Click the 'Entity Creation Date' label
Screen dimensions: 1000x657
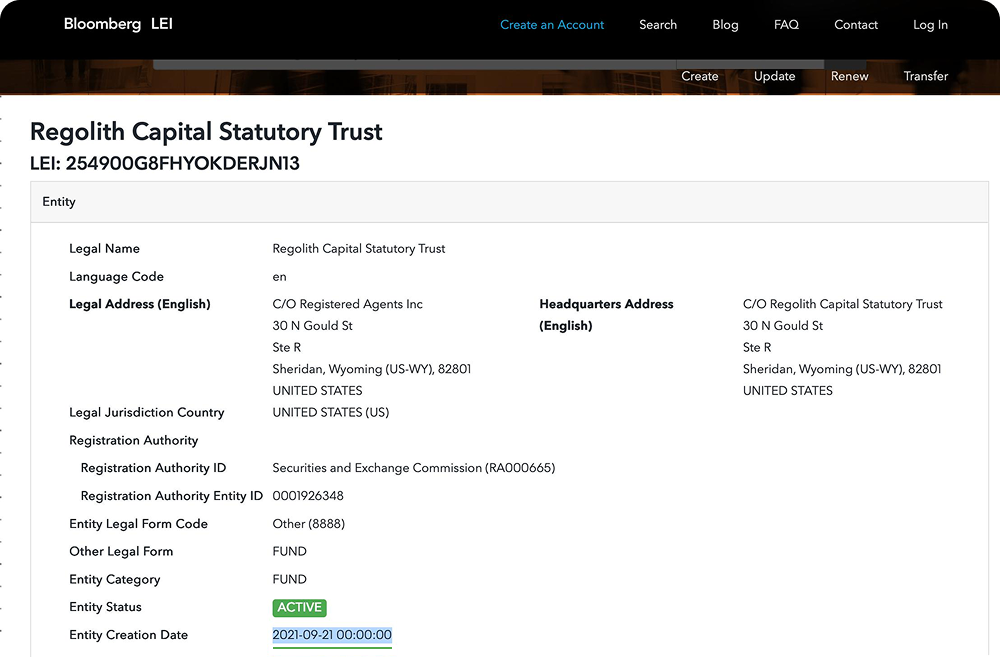tap(128, 635)
